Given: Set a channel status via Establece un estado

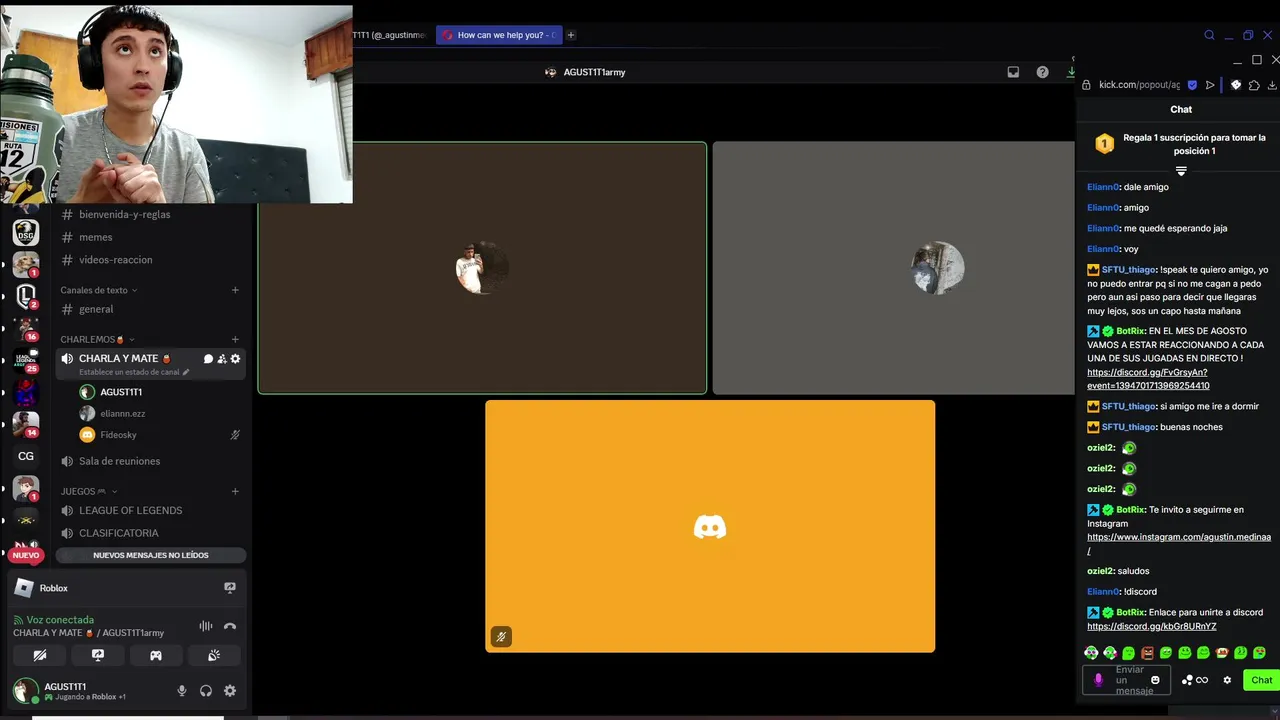Looking at the screenshot, I should pos(134,372).
